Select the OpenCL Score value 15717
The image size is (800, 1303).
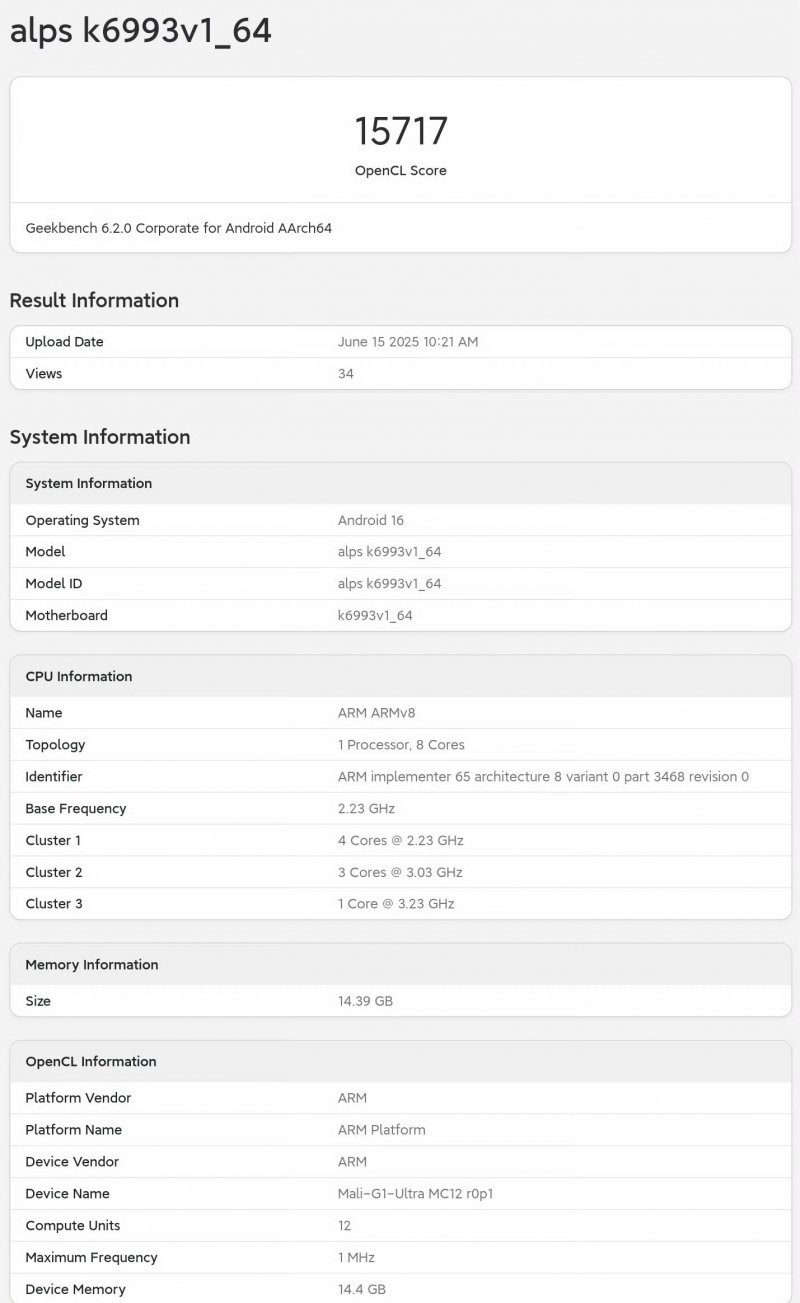400,129
